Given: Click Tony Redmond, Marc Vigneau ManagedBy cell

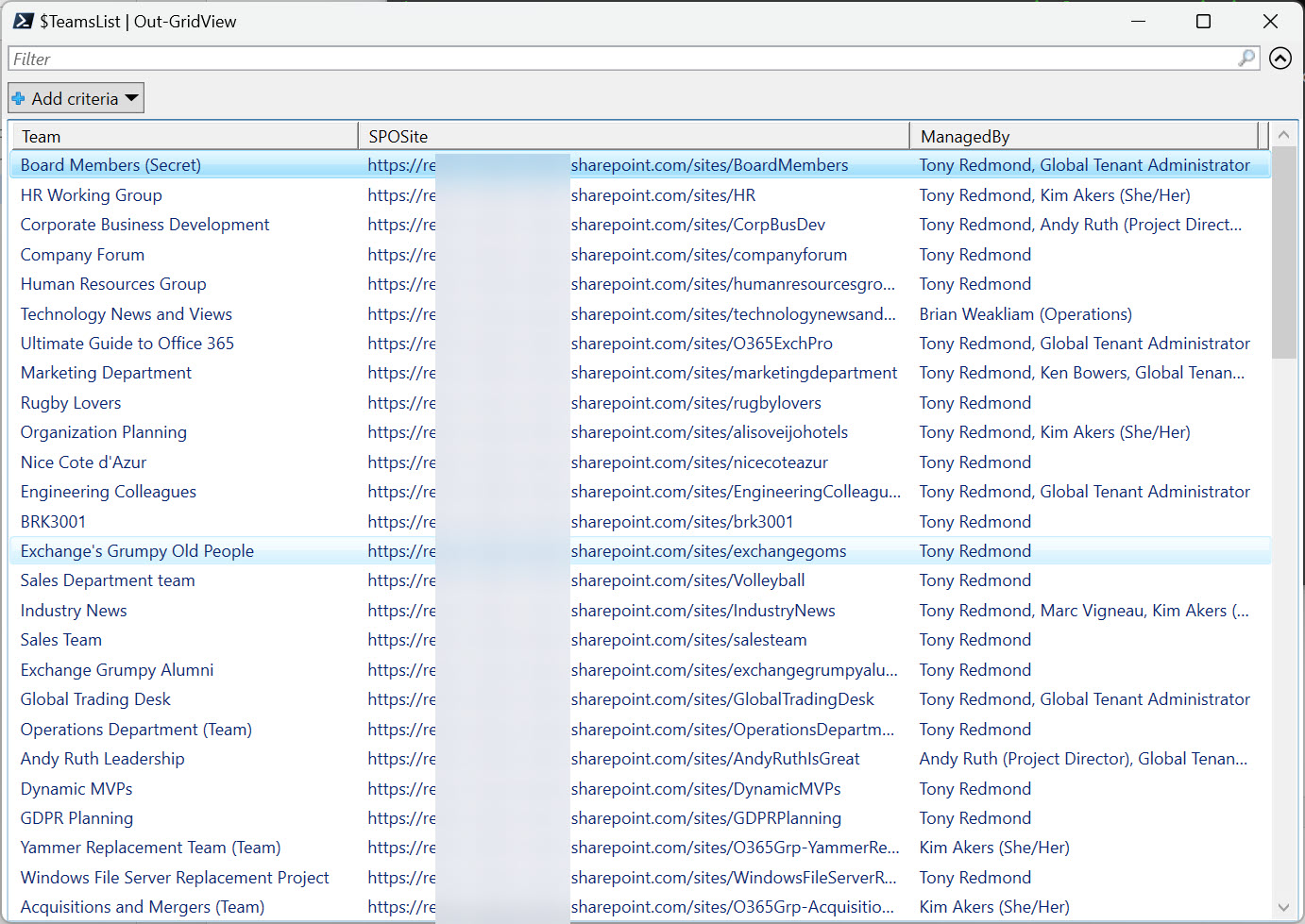Looking at the screenshot, I should 1084,611.
